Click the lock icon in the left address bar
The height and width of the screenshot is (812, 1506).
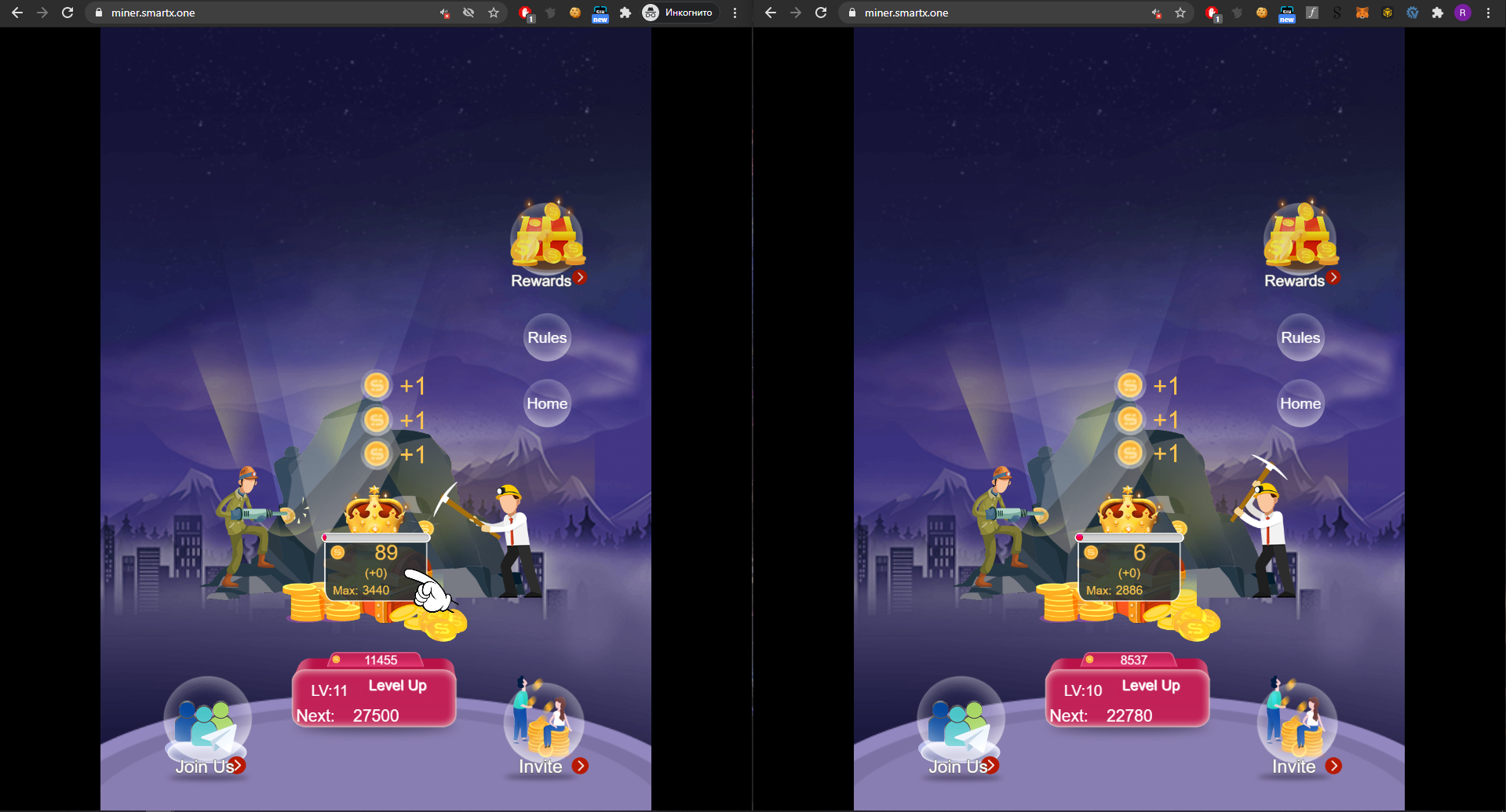tap(99, 13)
